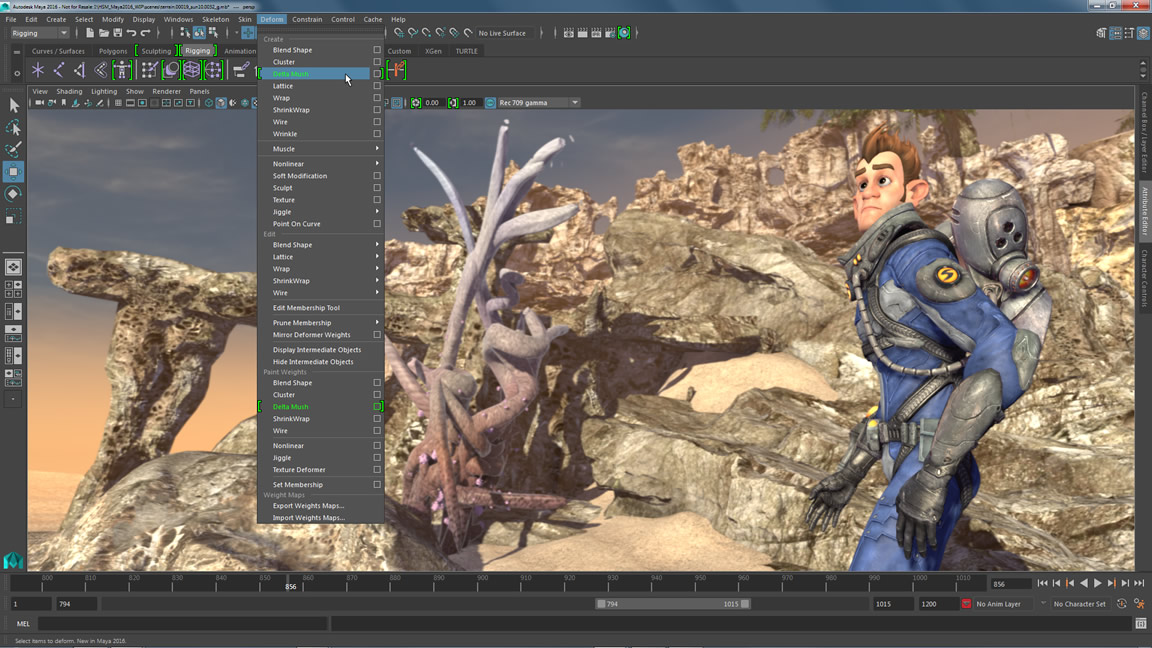
Task: Open the Rigging menu set dropdown
Action: click(39, 33)
